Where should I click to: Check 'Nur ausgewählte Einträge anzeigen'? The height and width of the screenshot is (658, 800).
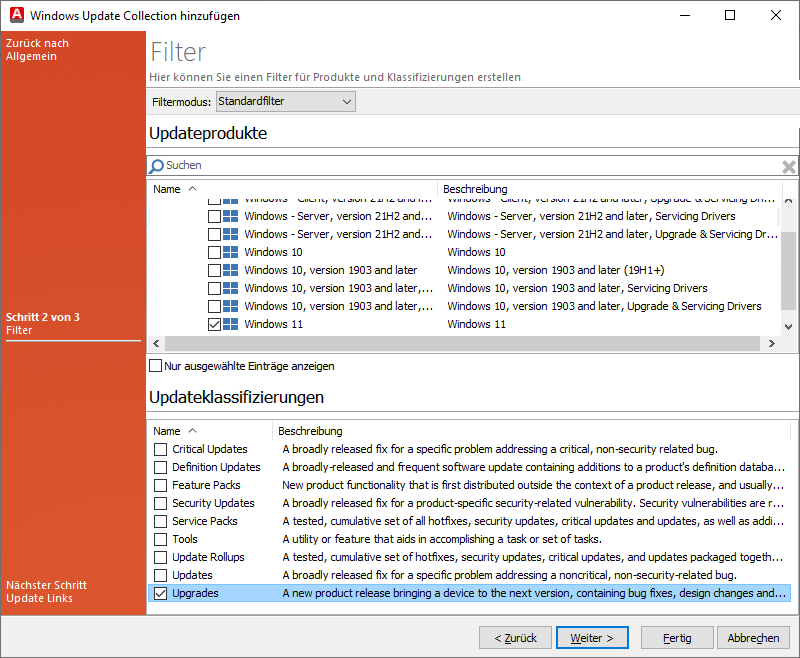point(156,365)
